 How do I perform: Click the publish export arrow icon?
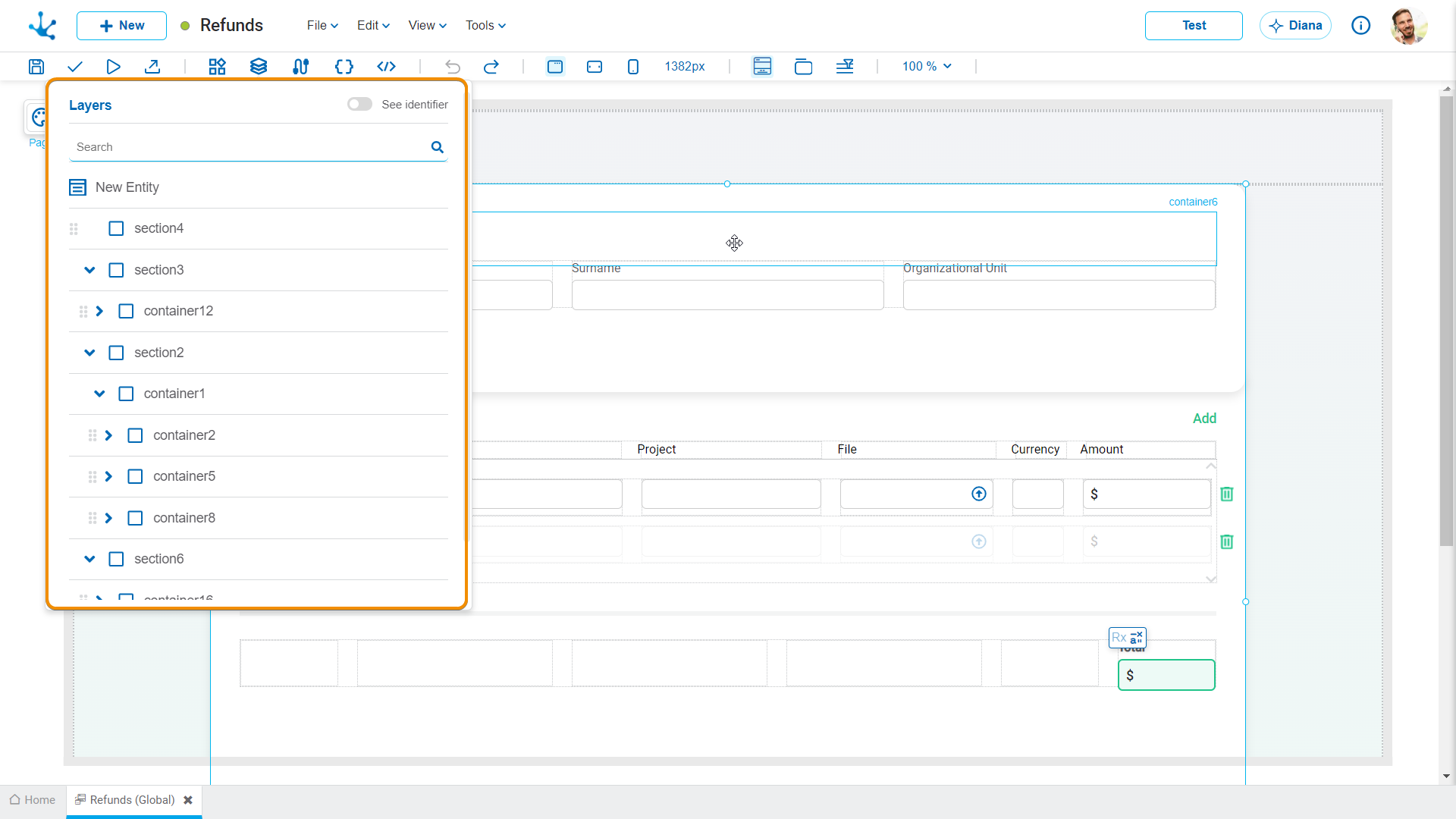(152, 67)
